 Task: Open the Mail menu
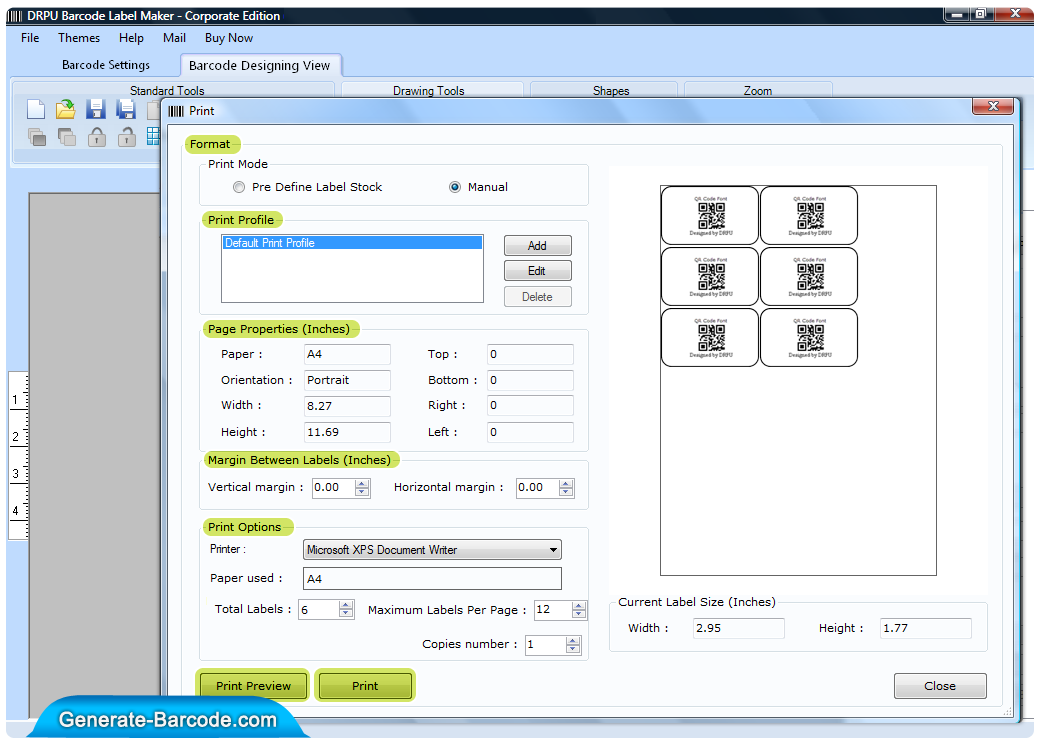coord(174,38)
